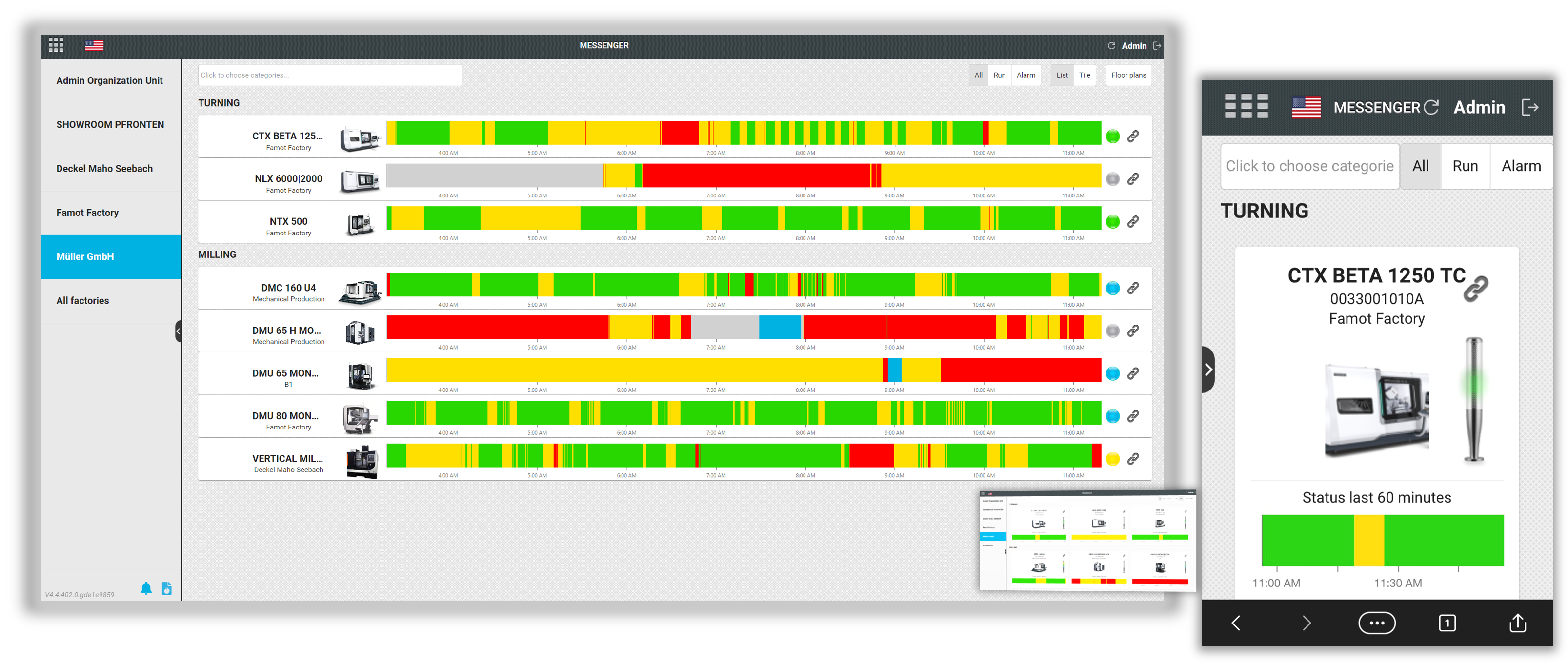Open the link icon for VERTICAL MIL row
The image size is (1568, 663).
tap(1133, 459)
